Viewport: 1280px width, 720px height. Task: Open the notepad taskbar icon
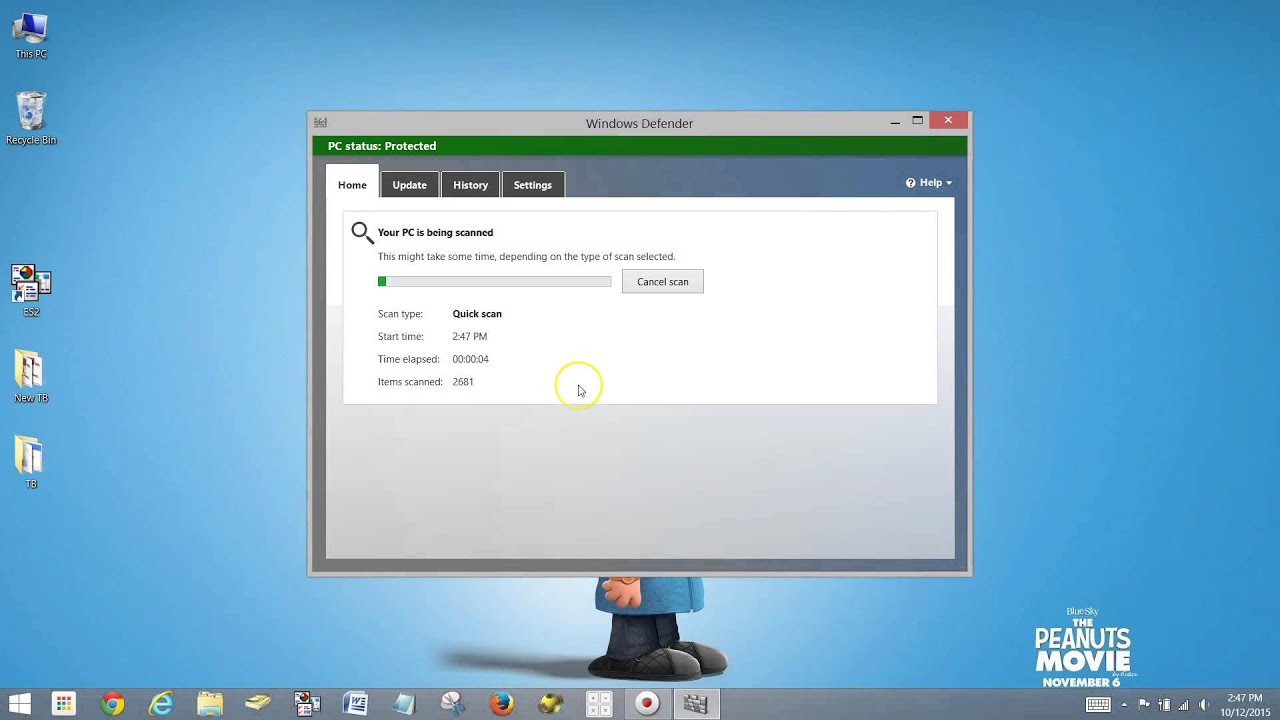404,704
